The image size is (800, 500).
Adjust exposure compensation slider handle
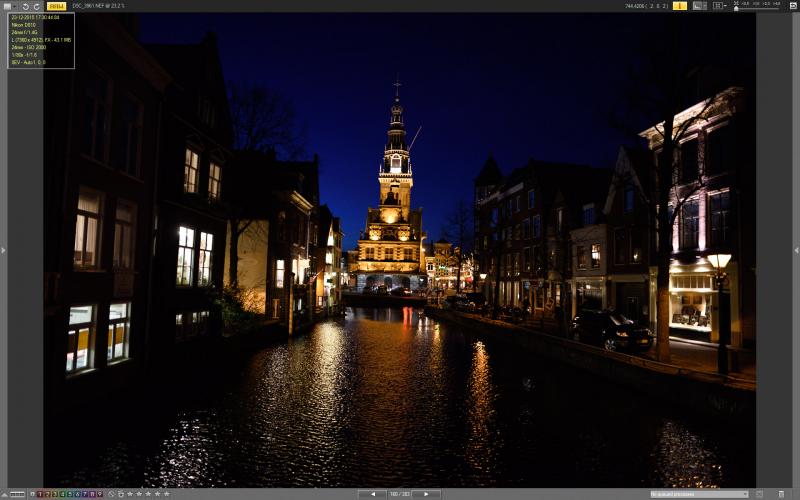click(x=736, y=8)
